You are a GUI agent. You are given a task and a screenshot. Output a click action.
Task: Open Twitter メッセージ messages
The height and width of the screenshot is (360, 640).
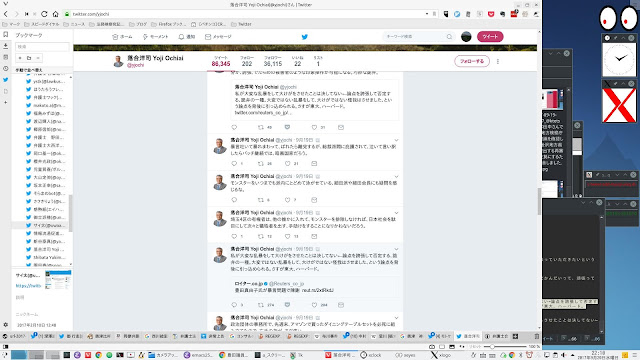(x=218, y=37)
